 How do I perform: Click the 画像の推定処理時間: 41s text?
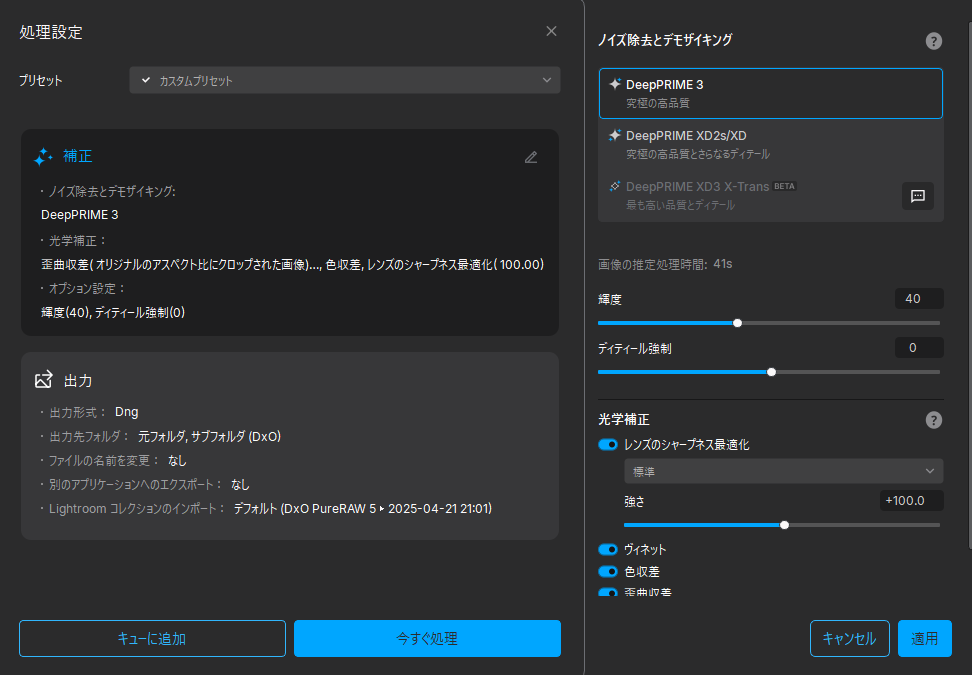tap(665, 264)
